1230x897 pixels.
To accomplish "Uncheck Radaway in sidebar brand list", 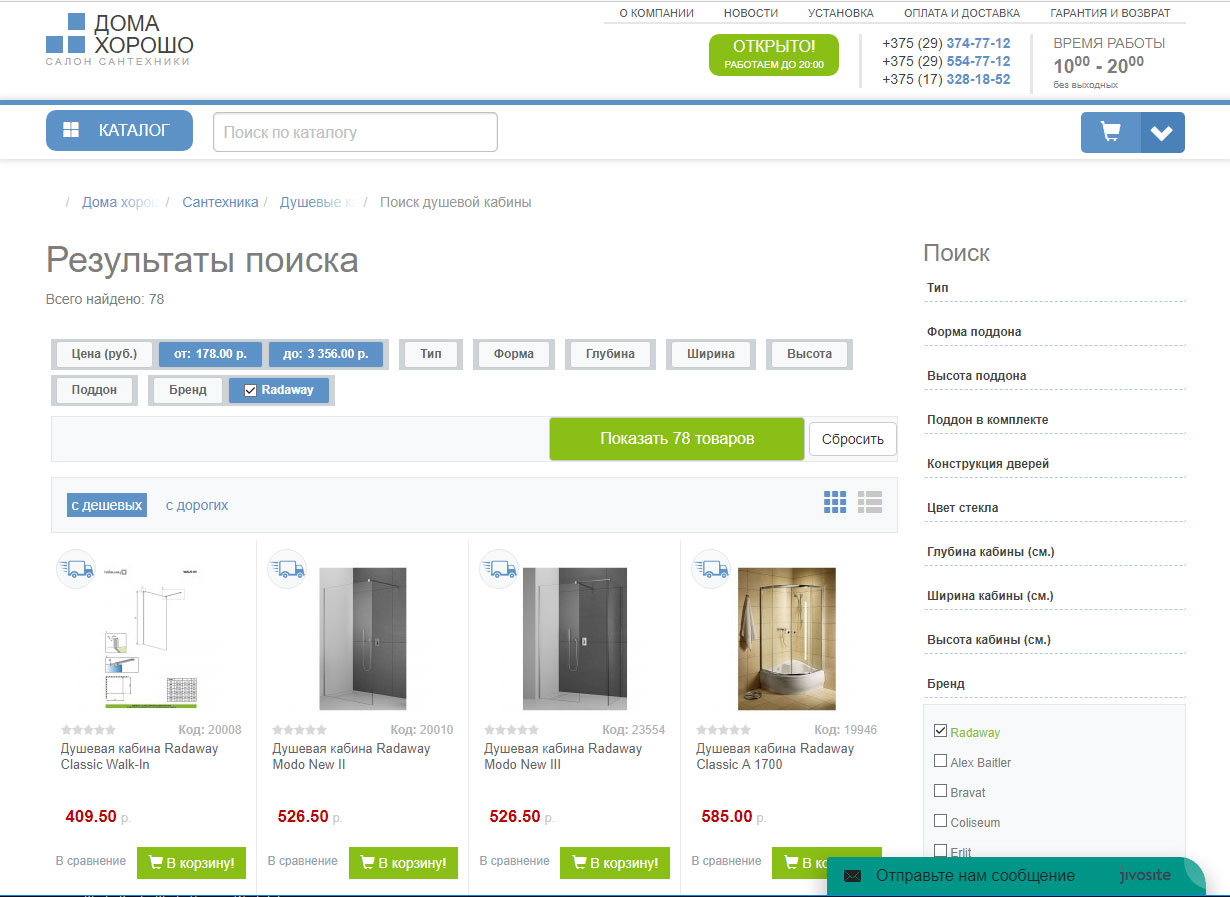I will click(940, 731).
